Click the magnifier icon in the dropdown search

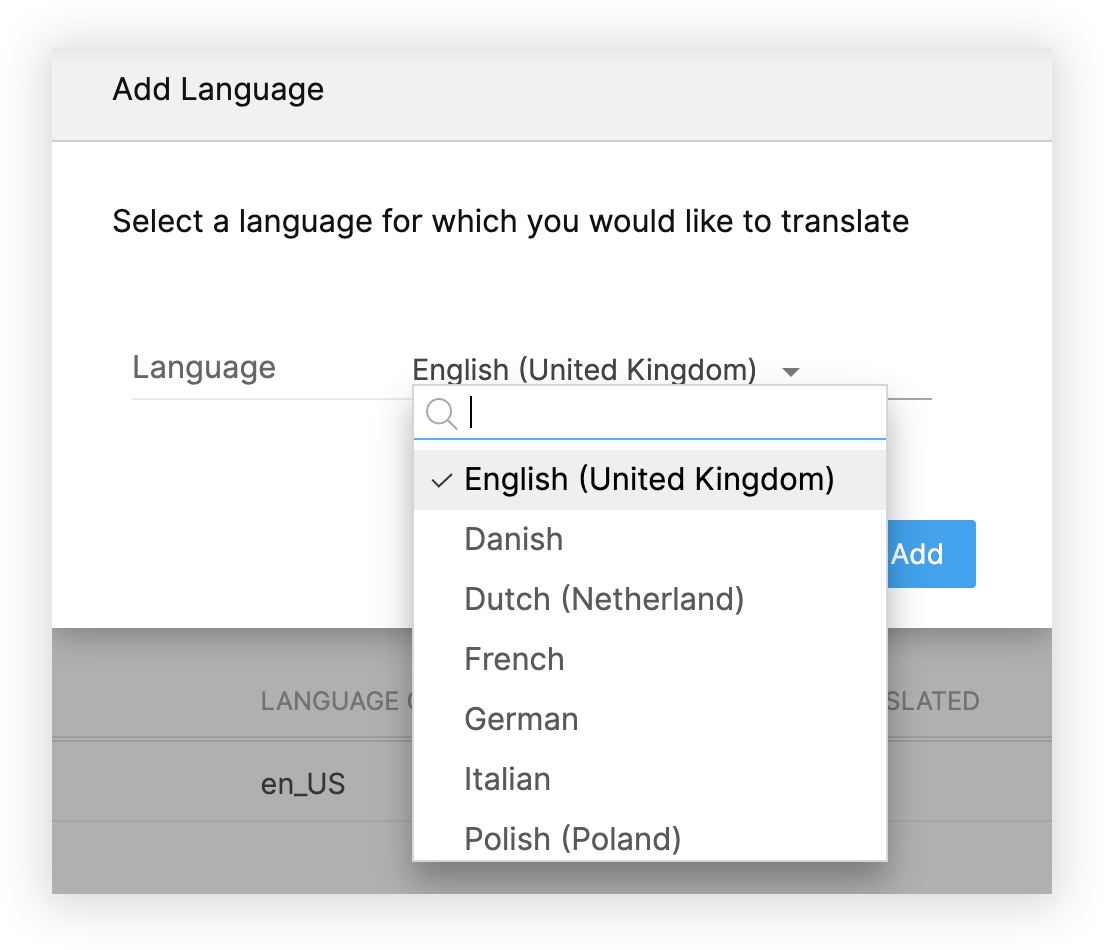(x=441, y=413)
